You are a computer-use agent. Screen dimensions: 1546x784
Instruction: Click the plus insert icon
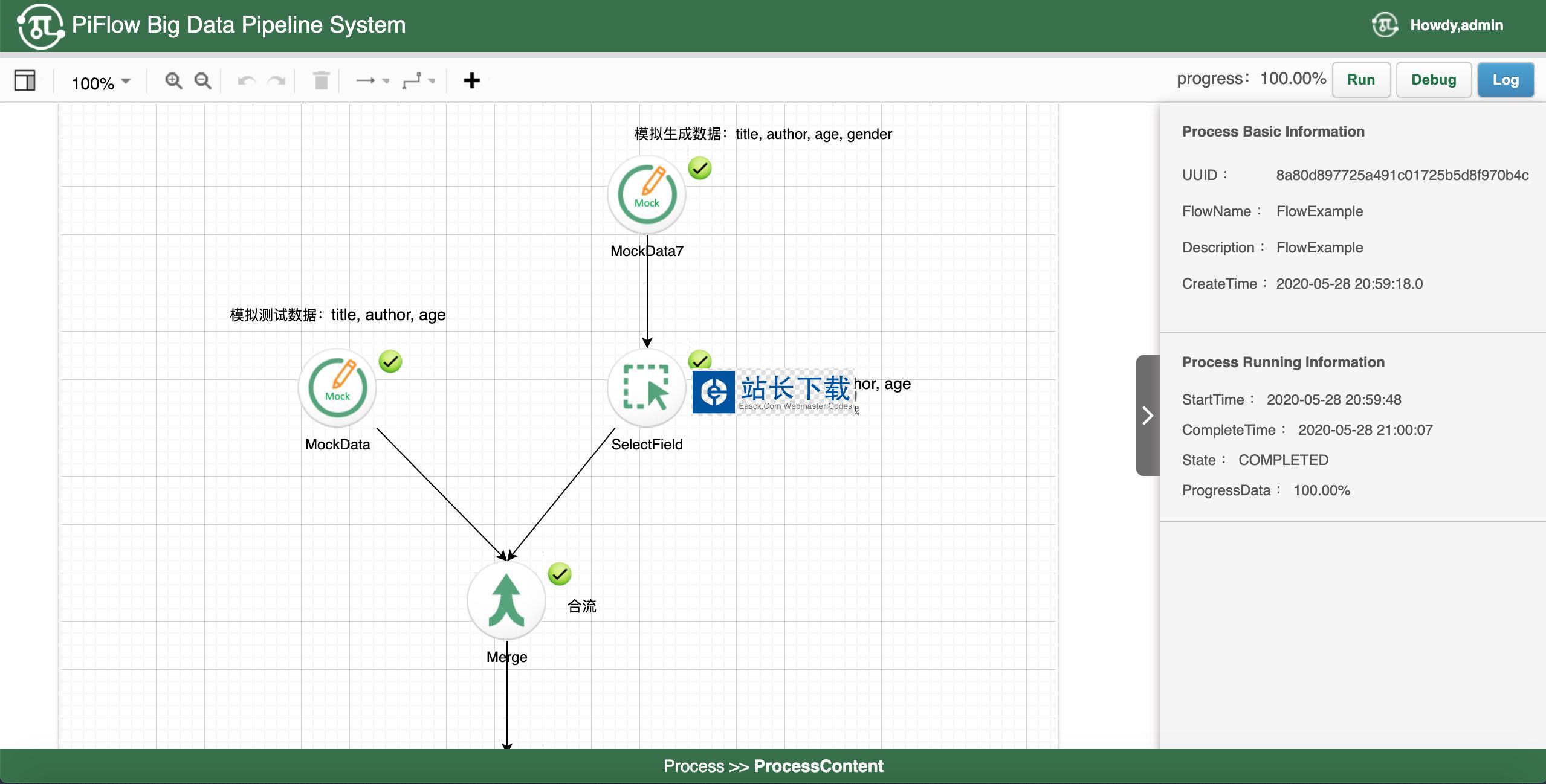point(471,80)
